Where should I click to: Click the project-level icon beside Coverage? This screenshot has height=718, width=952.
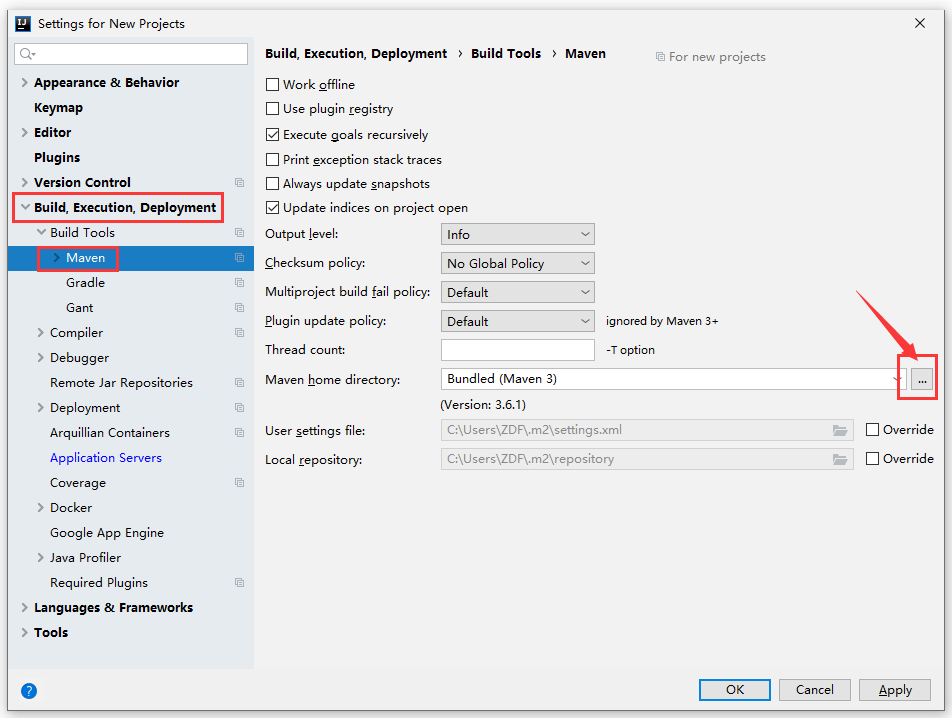coord(239,483)
